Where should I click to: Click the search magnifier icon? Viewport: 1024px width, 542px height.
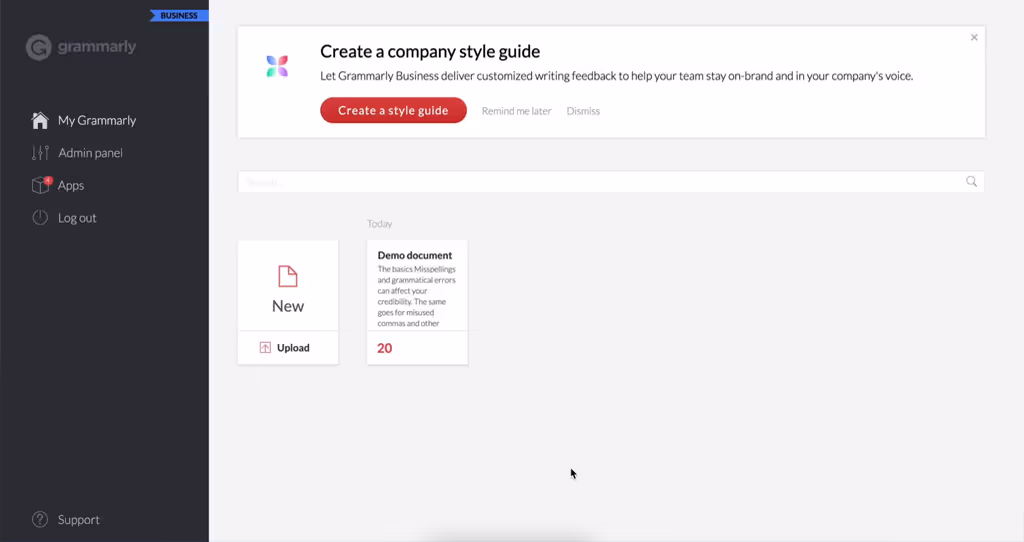coord(972,182)
